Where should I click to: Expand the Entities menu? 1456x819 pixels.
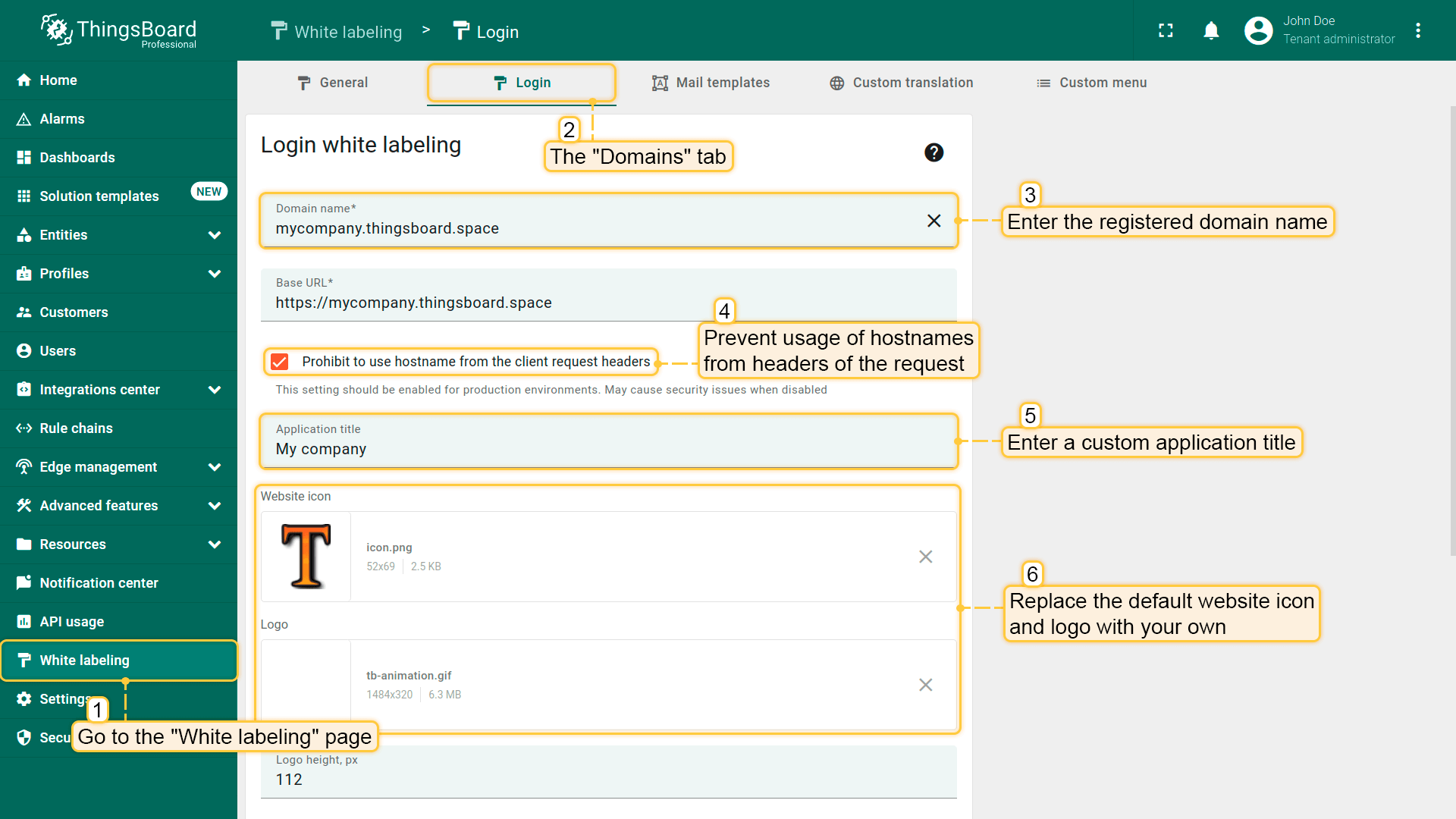pos(215,235)
